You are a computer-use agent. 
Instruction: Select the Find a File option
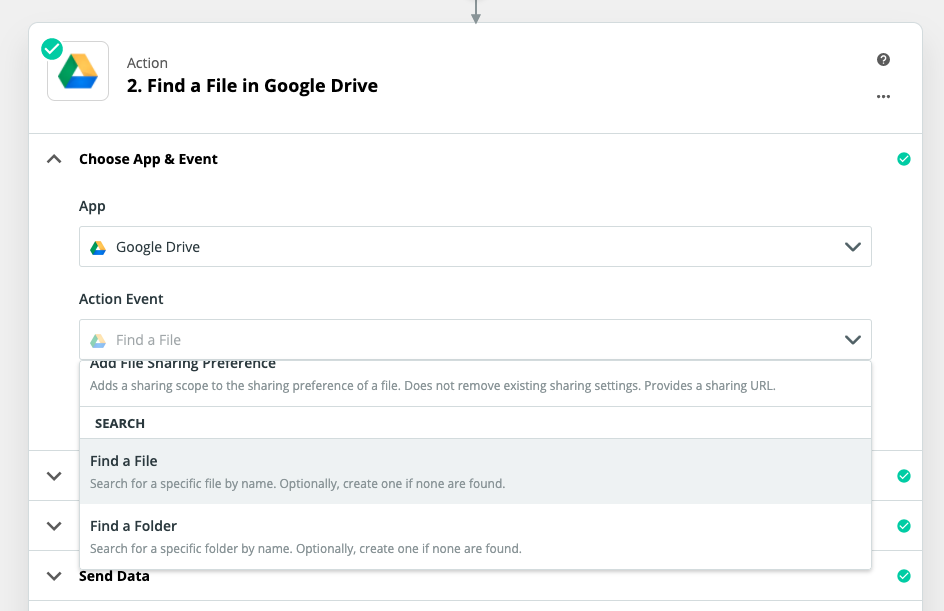pos(475,471)
